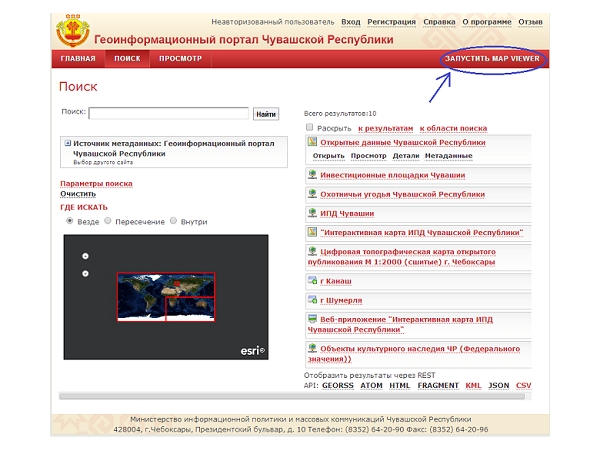Open the ПОИСК tab
Image resolution: width=600 pixels, height=450 pixels.
pos(127,59)
